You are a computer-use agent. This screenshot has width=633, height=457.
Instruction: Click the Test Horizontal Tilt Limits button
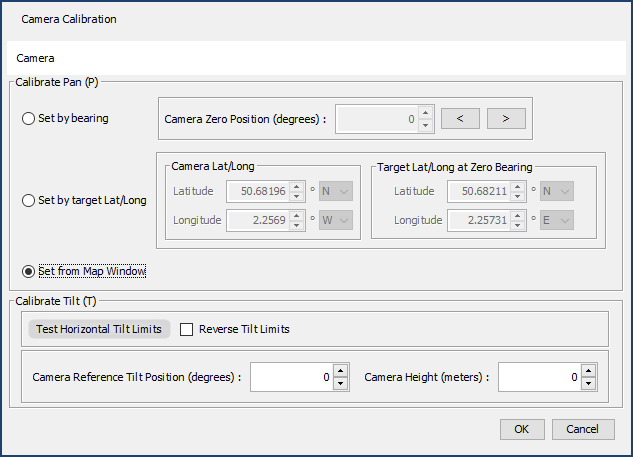99,329
